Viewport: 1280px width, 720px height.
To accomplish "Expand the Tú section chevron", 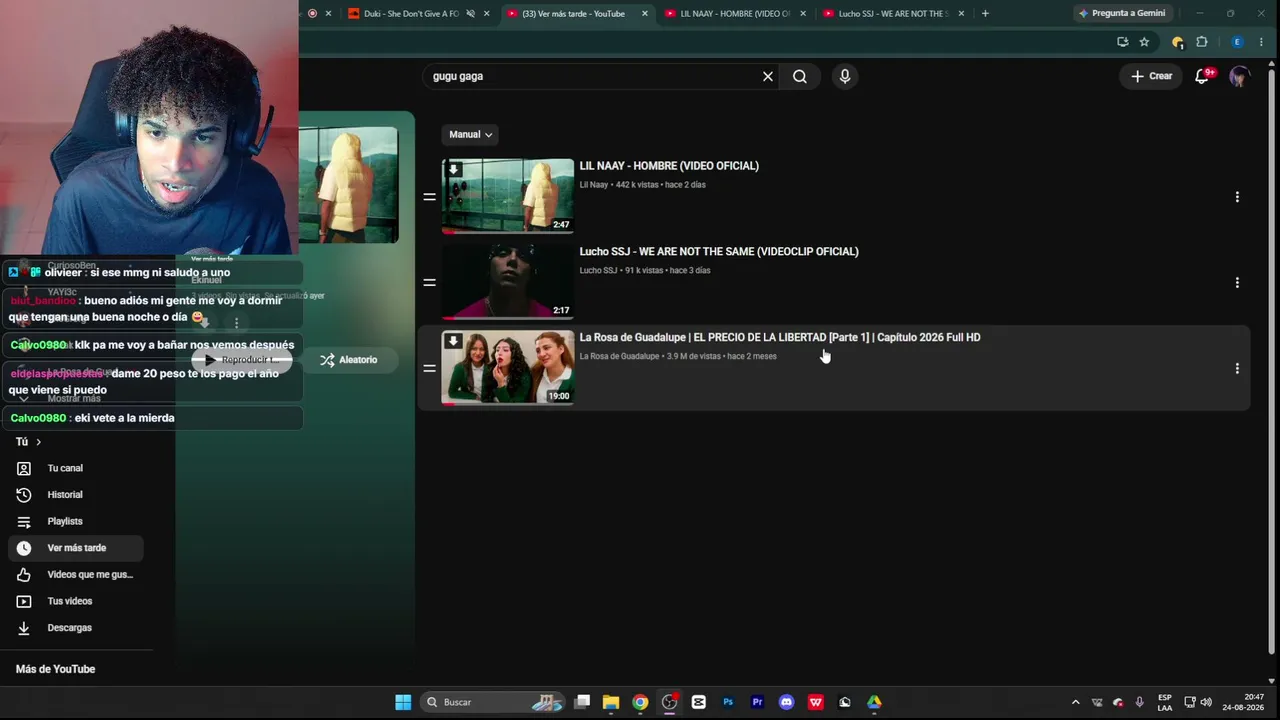I will [38, 442].
